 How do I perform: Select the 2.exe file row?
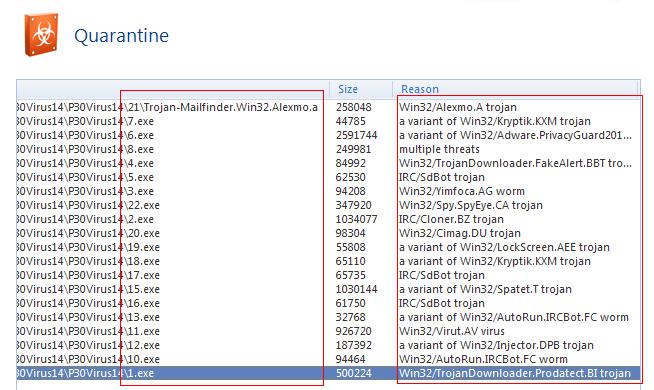pyautogui.click(x=328, y=219)
